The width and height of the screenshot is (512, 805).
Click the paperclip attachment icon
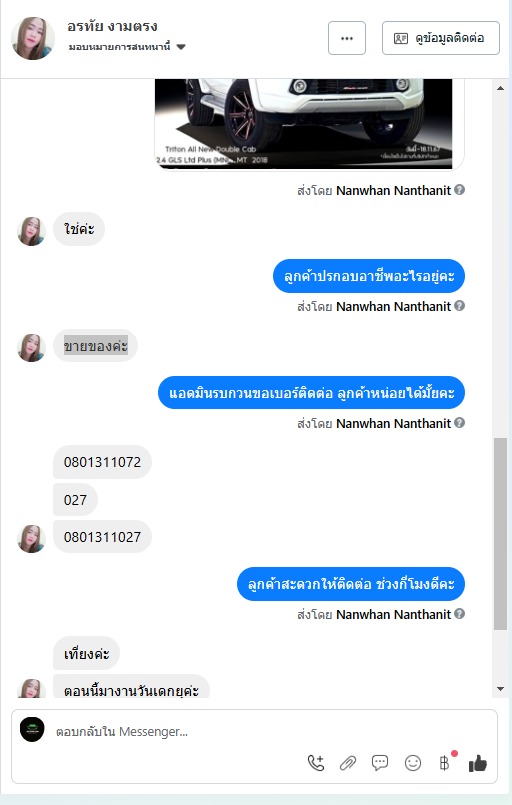pos(348,763)
